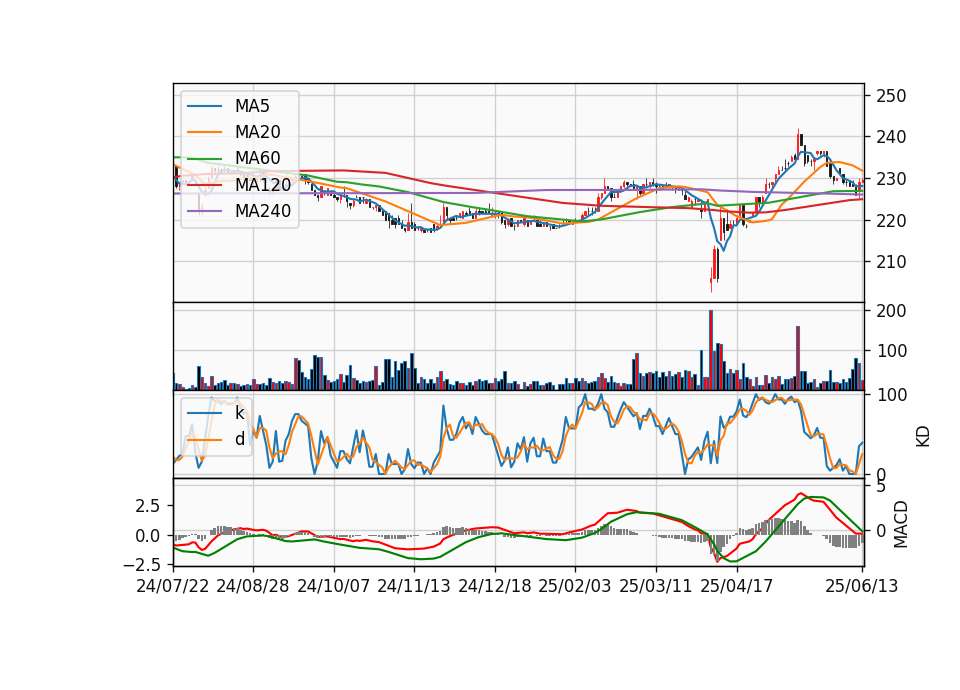Image resolution: width=960 pixels, height=690 pixels.
Task: Click the tallest volume bar in April
Action: click(x=711, y=350)
